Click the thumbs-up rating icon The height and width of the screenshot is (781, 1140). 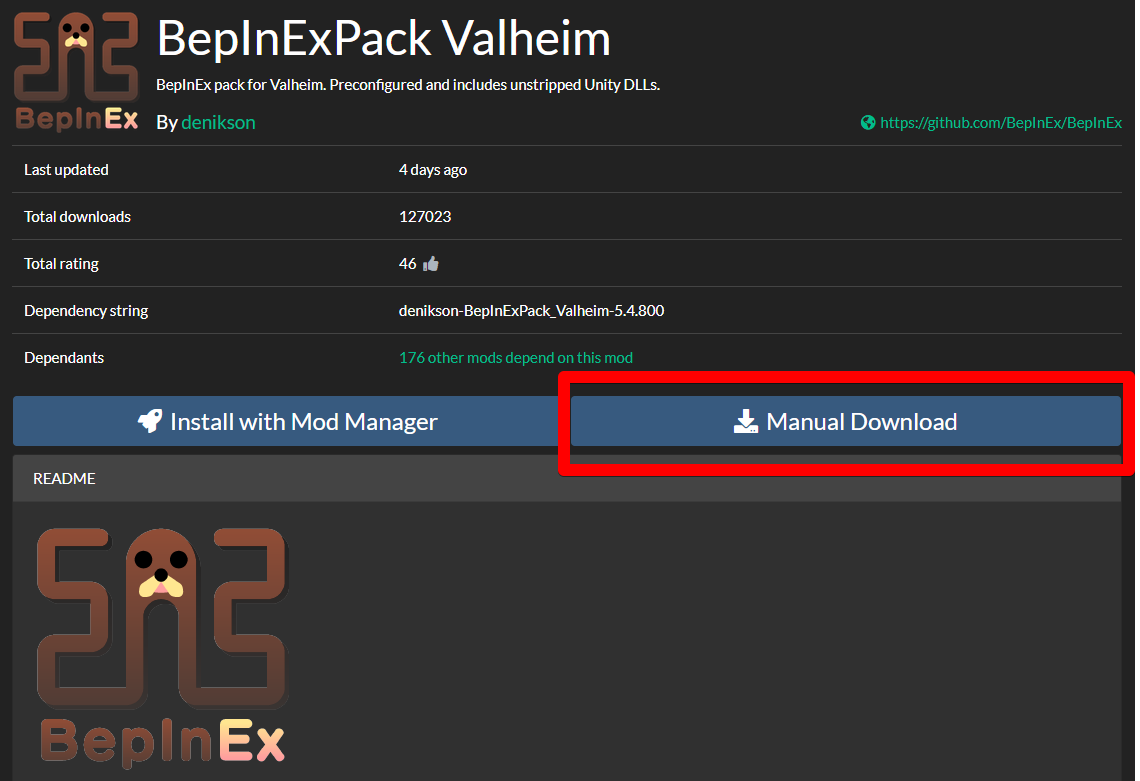tap(431, 263)
